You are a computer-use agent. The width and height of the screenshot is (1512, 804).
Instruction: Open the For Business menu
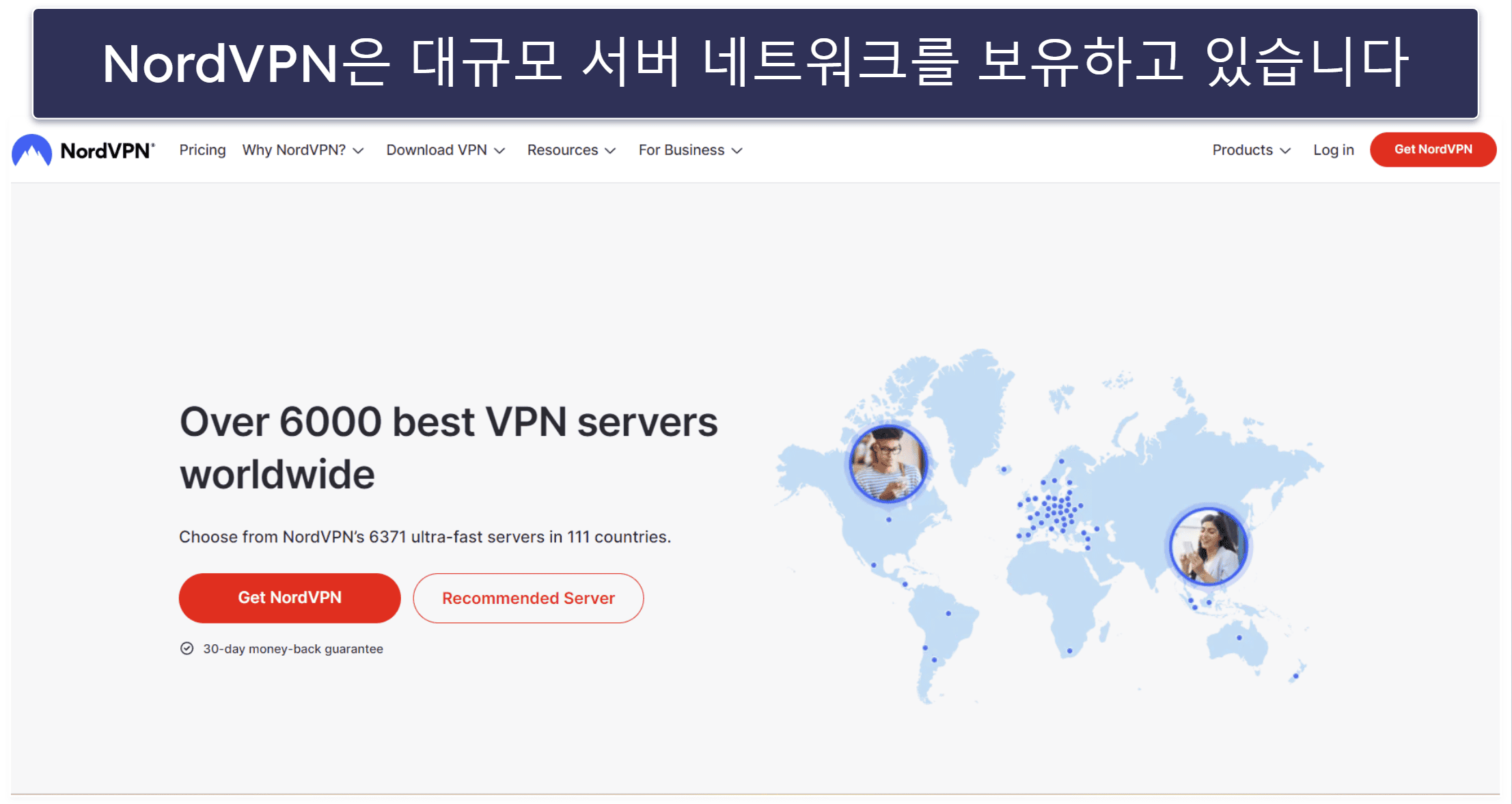click(690, 150)
